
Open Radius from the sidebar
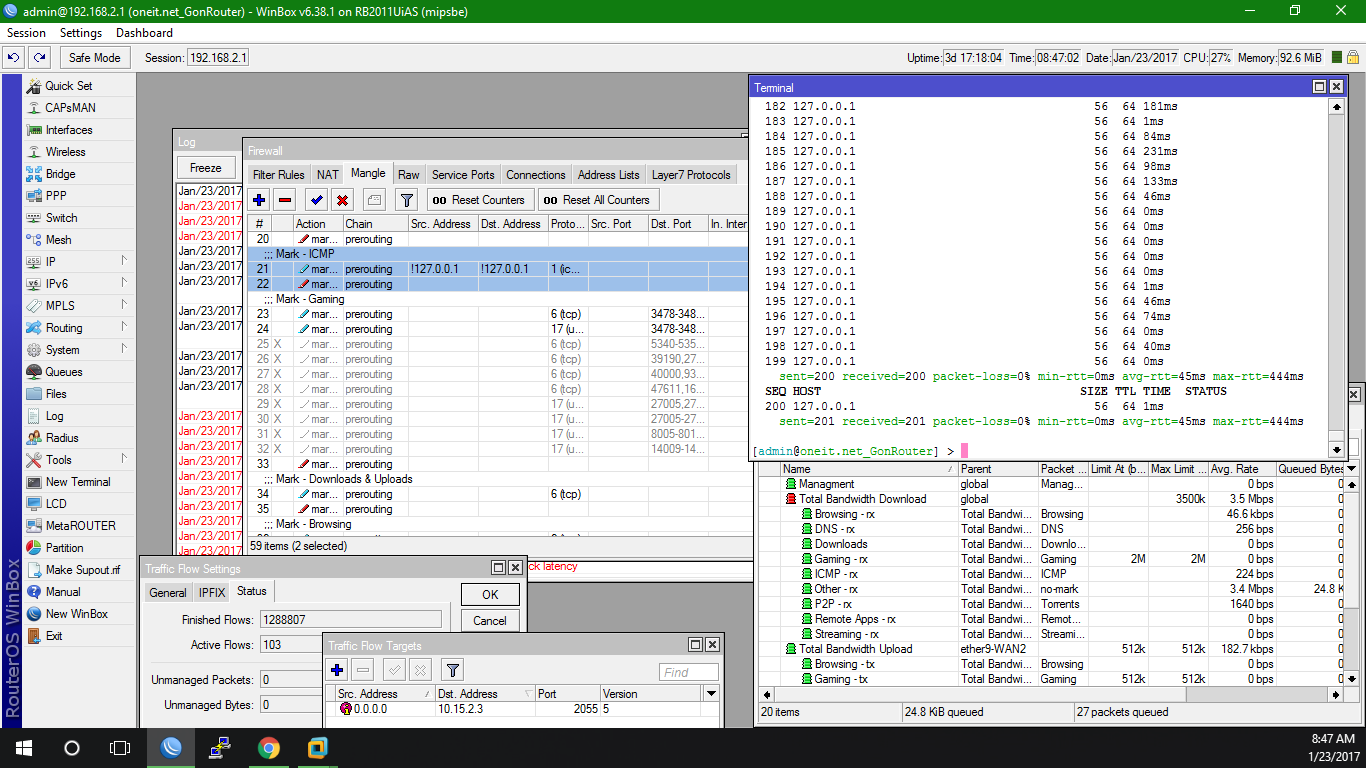coord(62,438)
